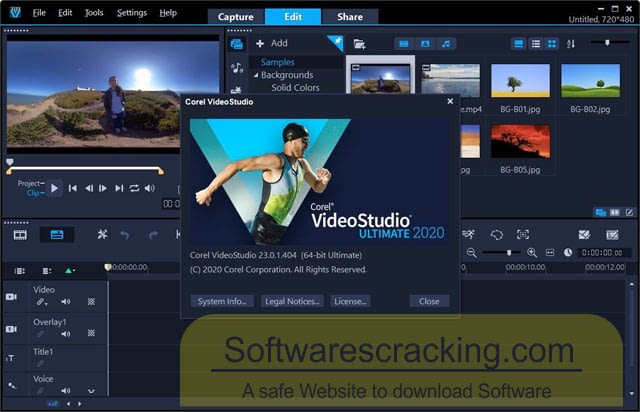This screenshot has height=412, width=640.
Task: Click the Undo arrow
Action: [x=125, y=235]
